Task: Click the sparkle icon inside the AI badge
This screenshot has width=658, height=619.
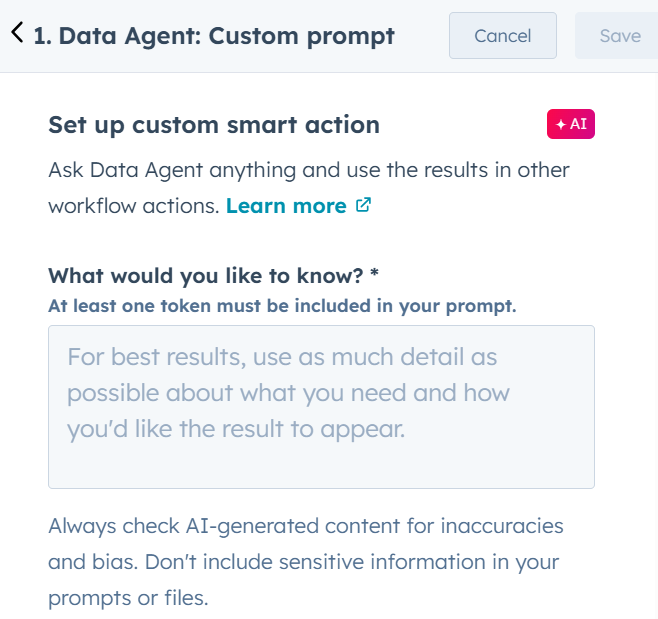Action: [561, 124]
